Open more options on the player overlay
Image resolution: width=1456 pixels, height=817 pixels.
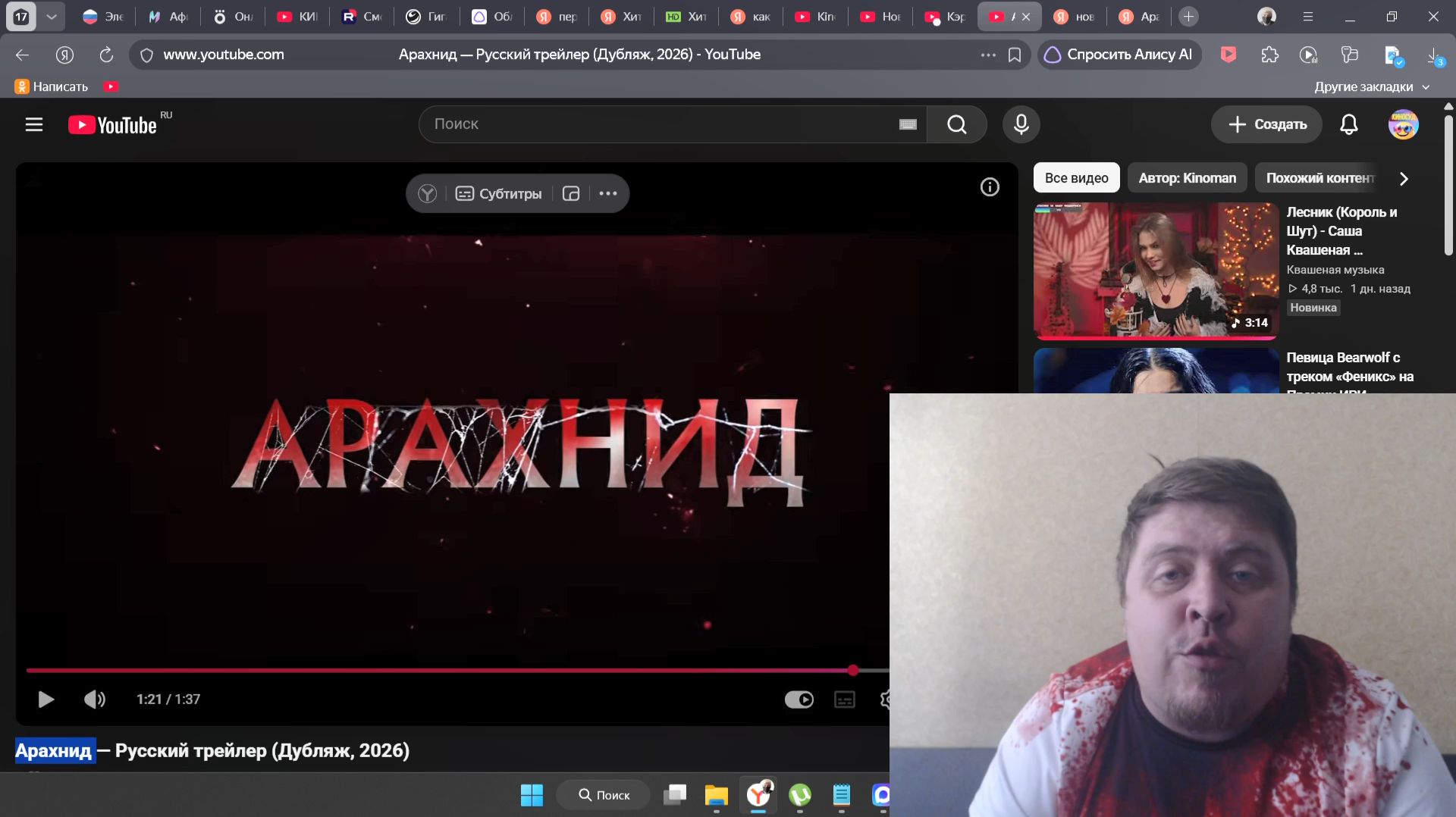tap(608, 194)
